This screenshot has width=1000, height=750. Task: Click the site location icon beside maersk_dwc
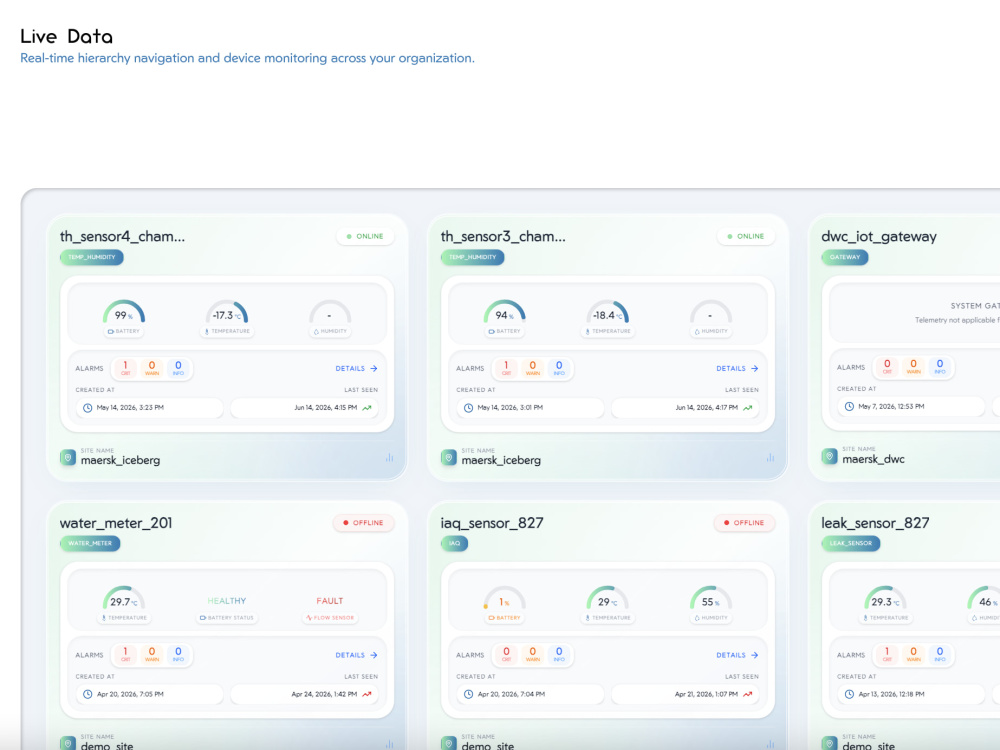tap(829, 457)
